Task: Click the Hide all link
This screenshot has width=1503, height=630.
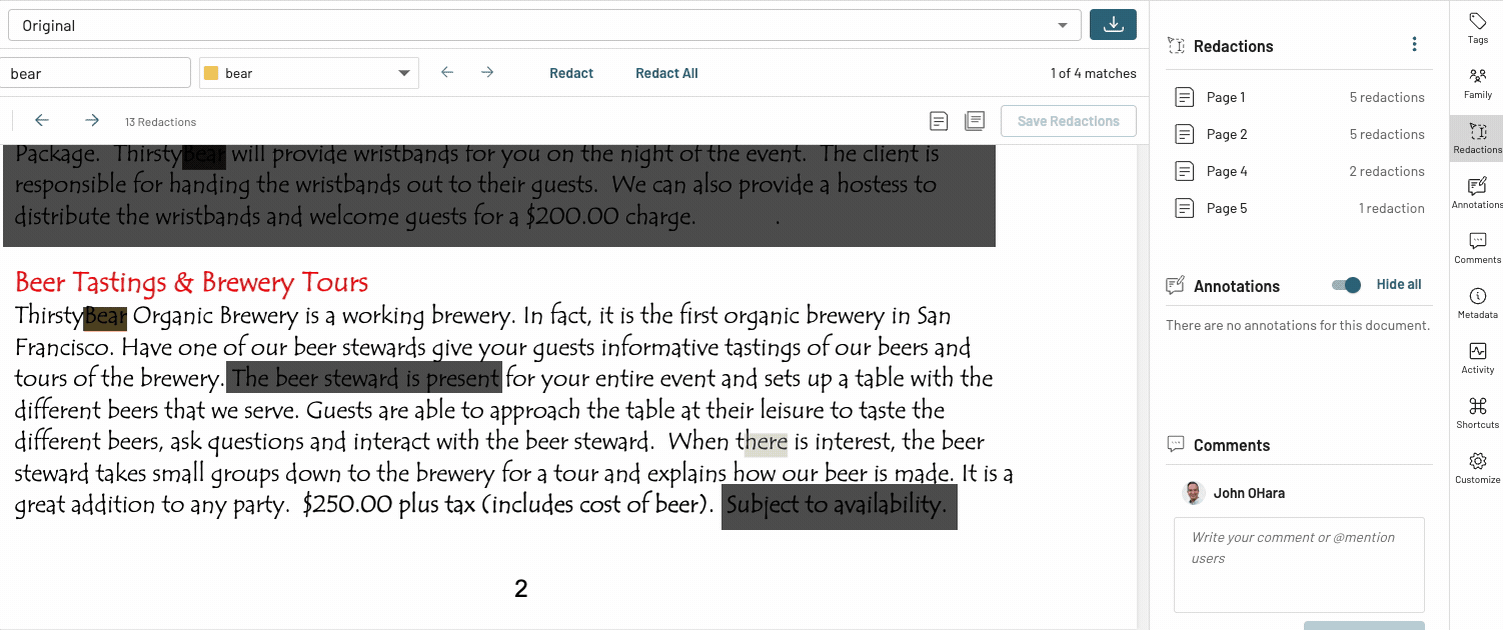Action: click(x=1399, y=285)
